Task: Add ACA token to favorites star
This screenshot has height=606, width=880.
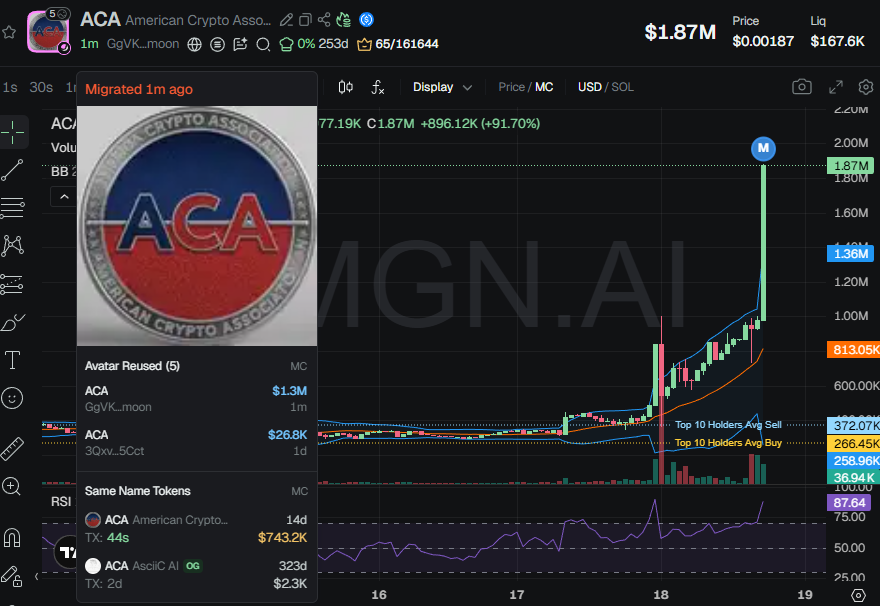Action: tap(9, 32)
